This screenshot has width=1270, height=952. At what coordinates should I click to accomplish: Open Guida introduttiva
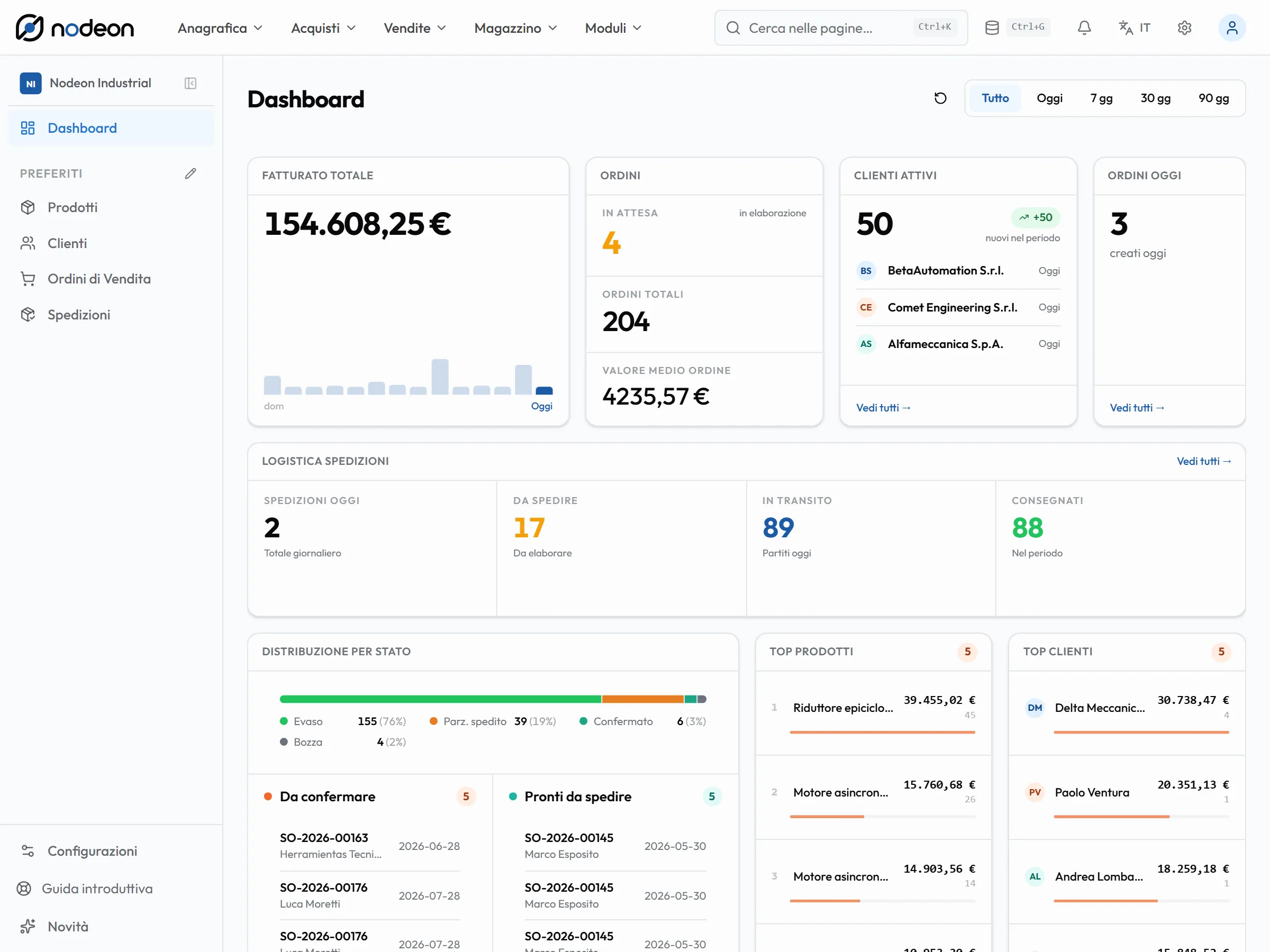111,889
